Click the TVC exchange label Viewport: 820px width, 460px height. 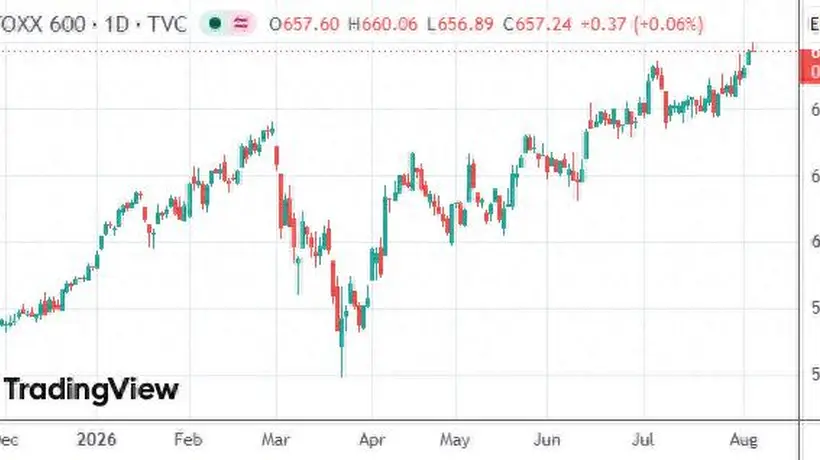(167, 24)
